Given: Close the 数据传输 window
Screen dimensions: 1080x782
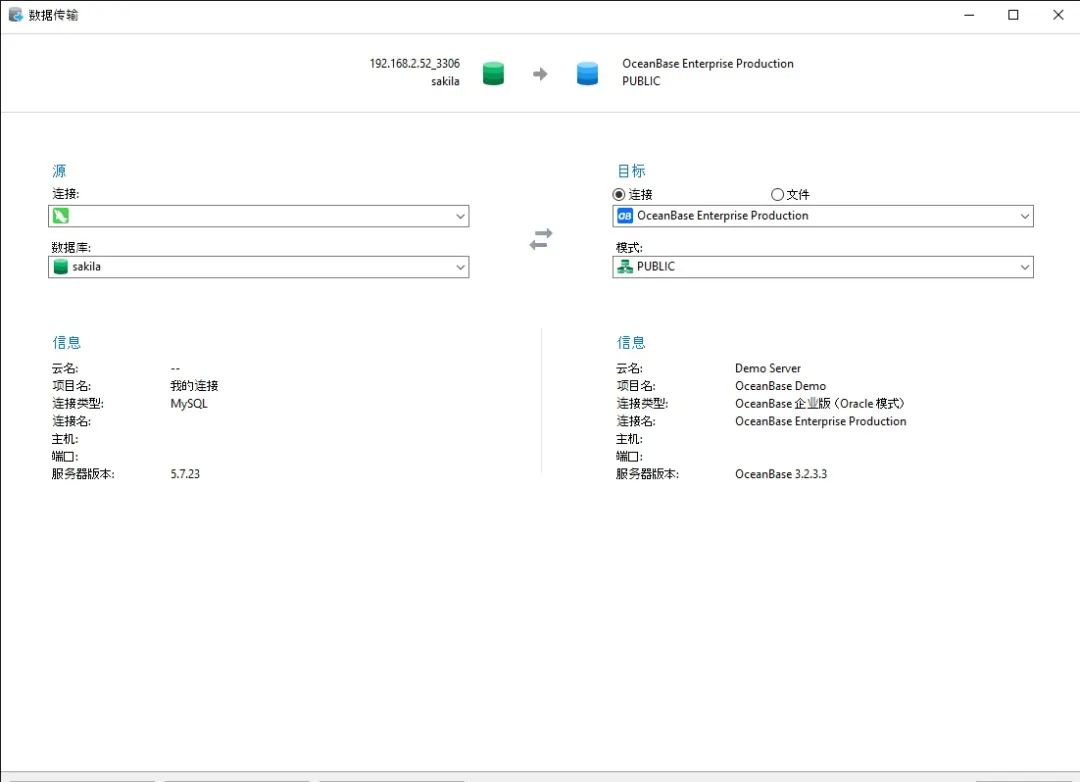Looking at the screenshot, I should (1058, 14).
